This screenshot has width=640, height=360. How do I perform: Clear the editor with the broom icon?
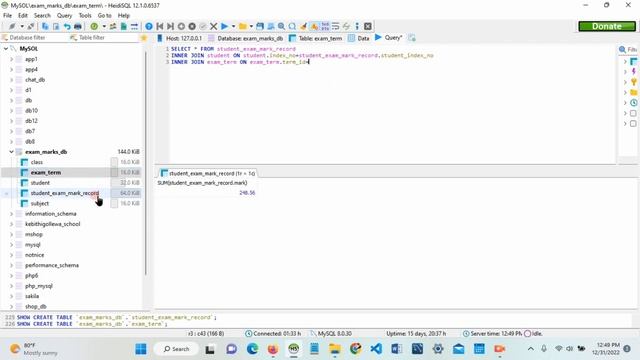(x=303, y=26)
